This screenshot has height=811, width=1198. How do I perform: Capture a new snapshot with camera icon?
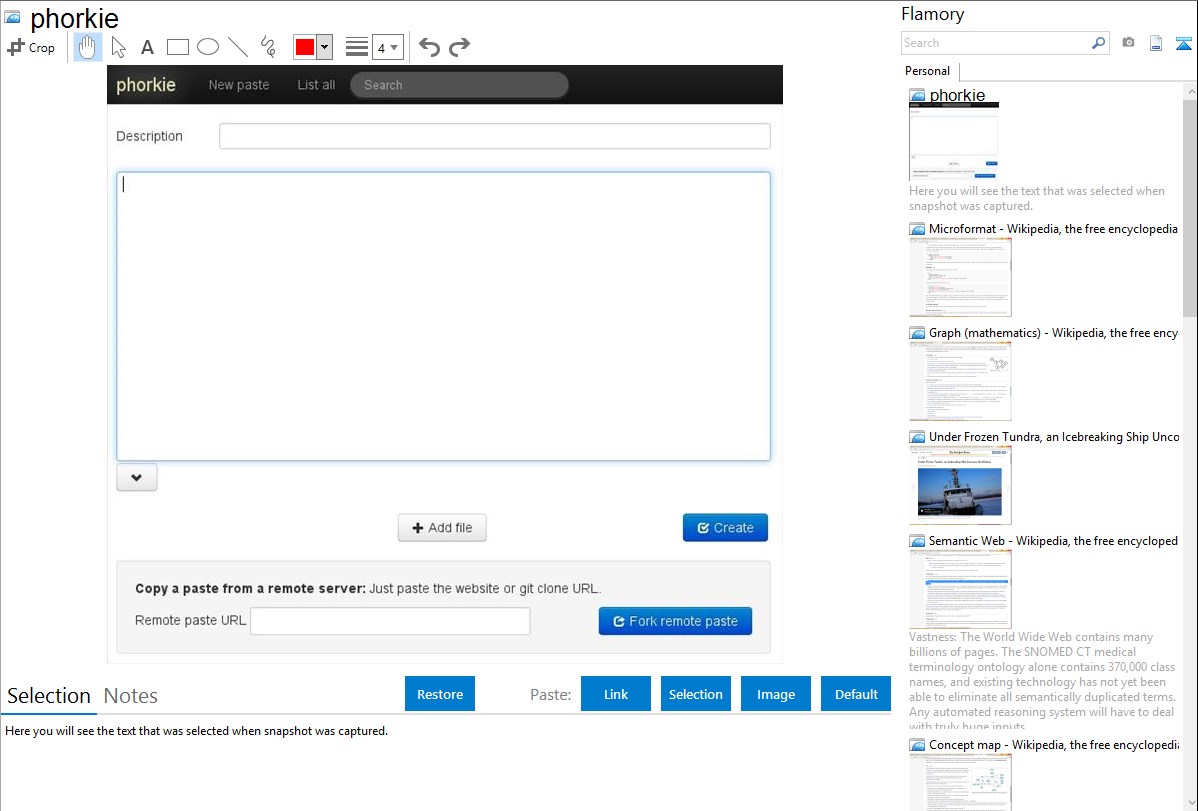click(1128, 43)
